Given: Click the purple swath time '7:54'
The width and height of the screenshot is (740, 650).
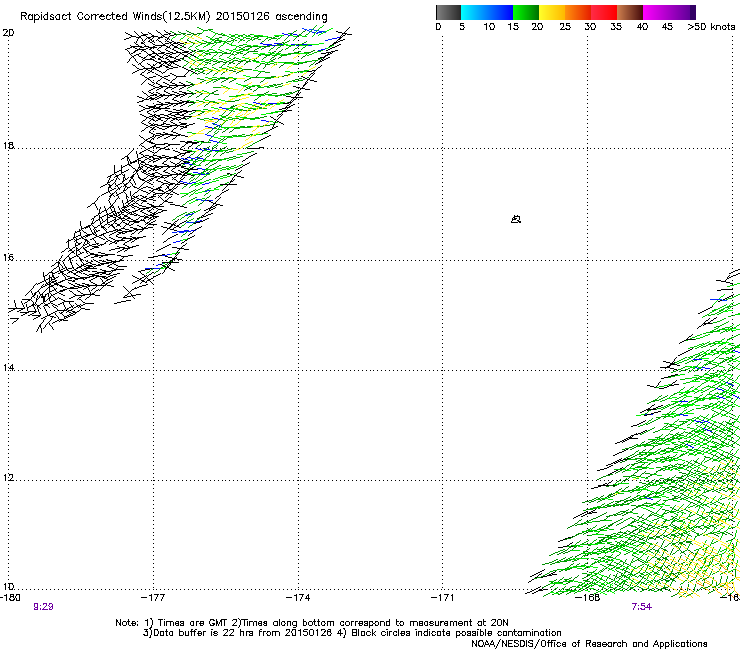Looking at the screenshot, I should point(641,607).
